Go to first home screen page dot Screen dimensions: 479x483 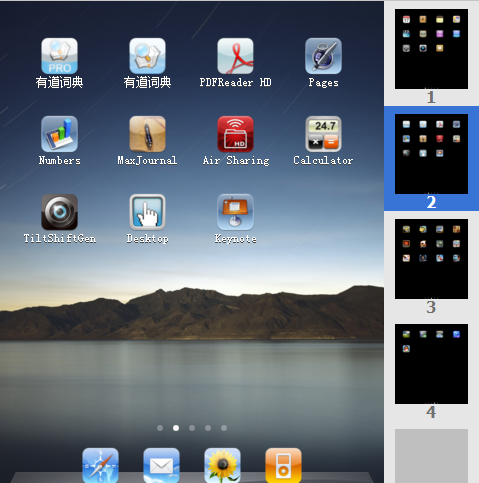click(x=160, y=428)
